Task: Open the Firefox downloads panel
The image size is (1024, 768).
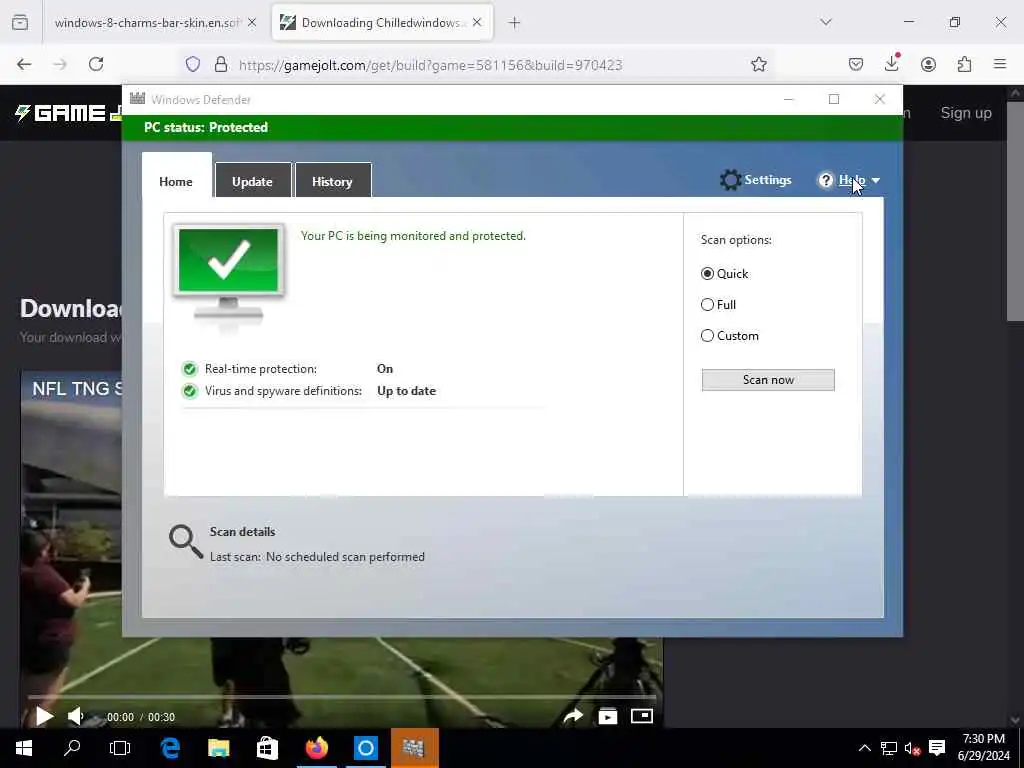Action: coord(891,63)
